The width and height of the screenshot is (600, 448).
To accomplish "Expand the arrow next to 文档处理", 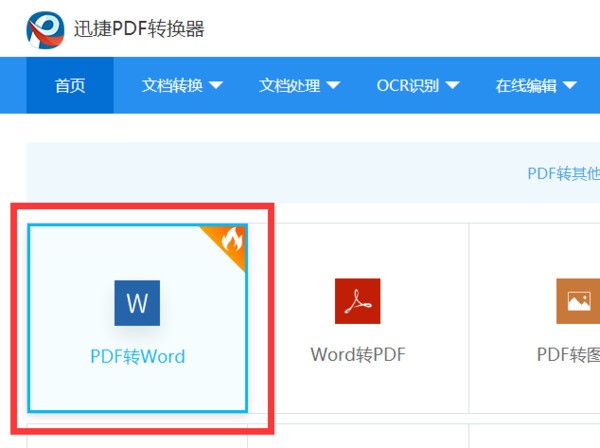I will (333, 85).
